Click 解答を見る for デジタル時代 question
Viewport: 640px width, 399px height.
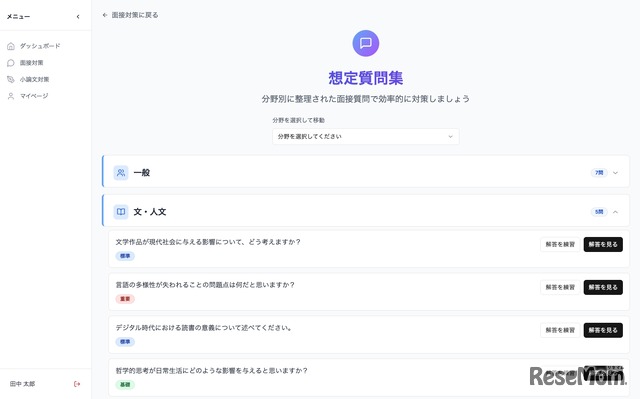pyautogui.click(x=603, y=330)
